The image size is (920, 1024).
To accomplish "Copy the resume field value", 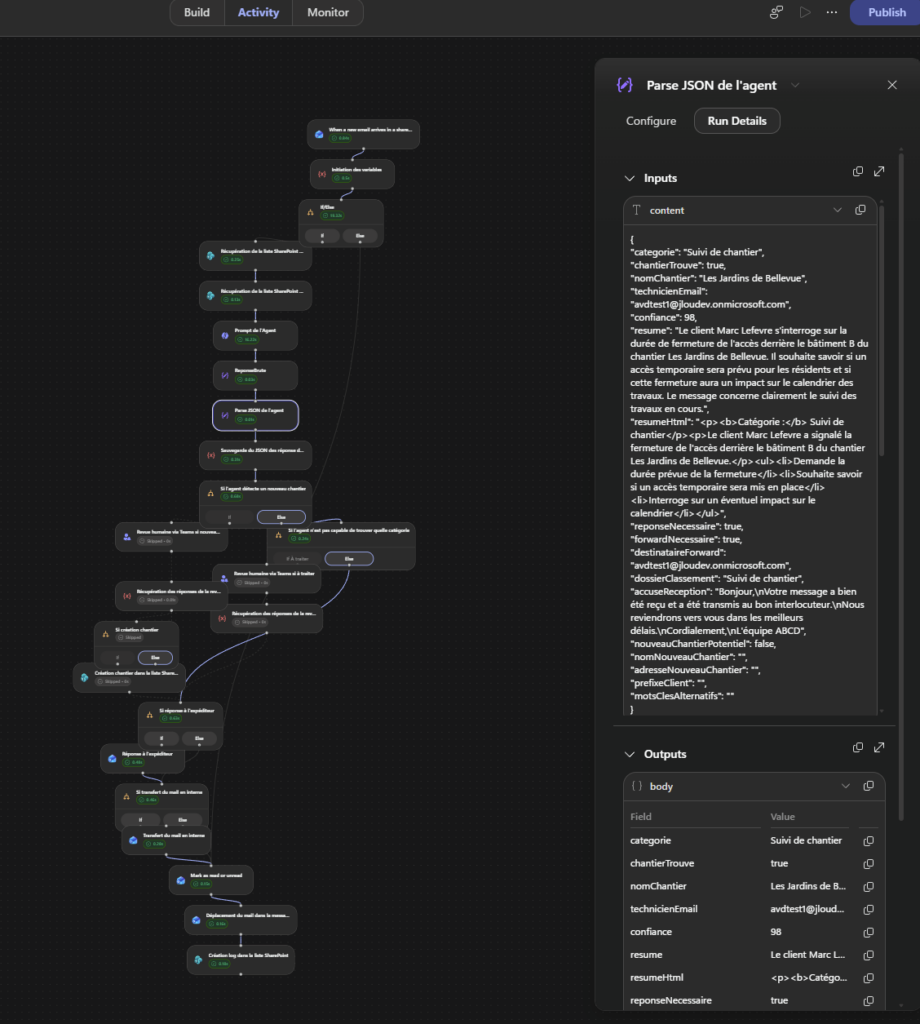I will (x=868, y=955).
